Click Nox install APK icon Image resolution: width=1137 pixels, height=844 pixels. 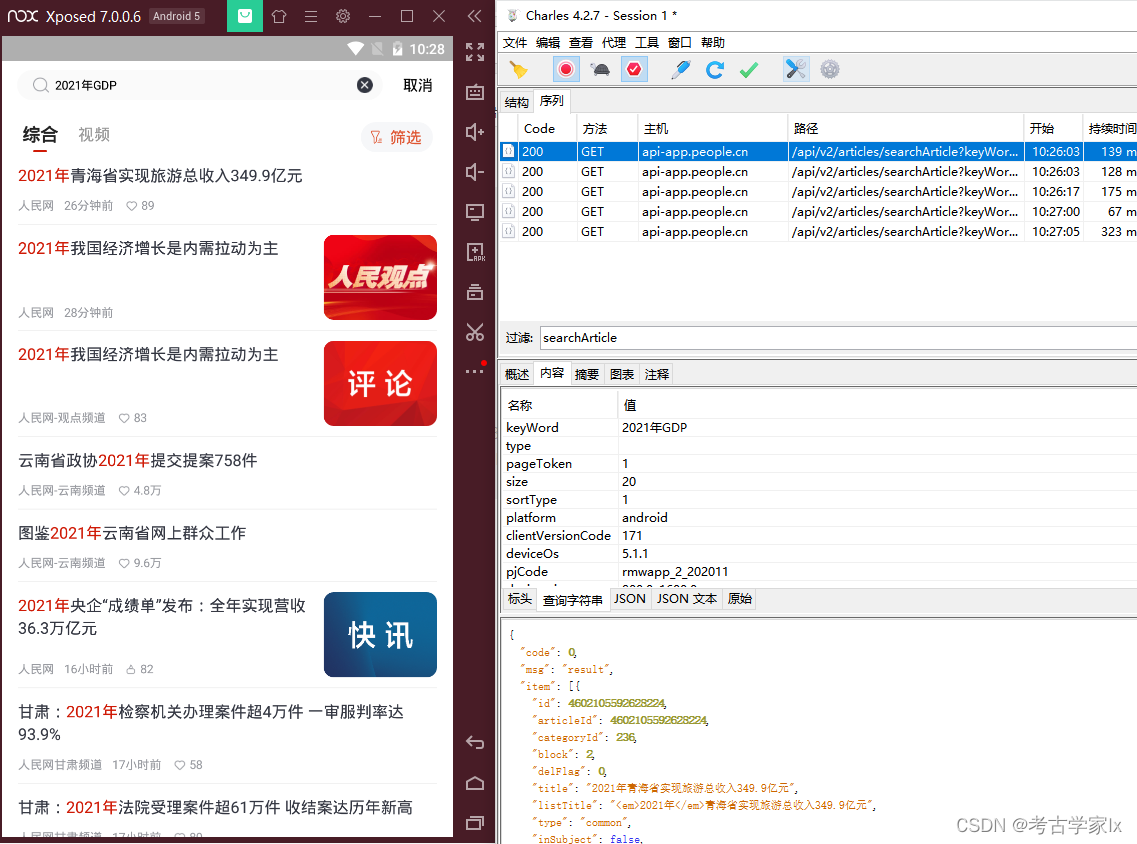[x=475, y=252]
